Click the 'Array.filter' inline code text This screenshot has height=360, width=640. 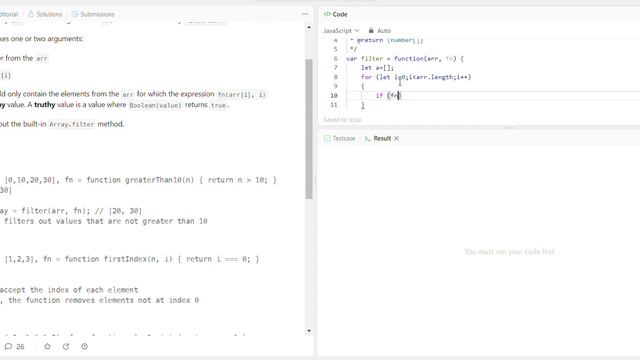point(72,124)
